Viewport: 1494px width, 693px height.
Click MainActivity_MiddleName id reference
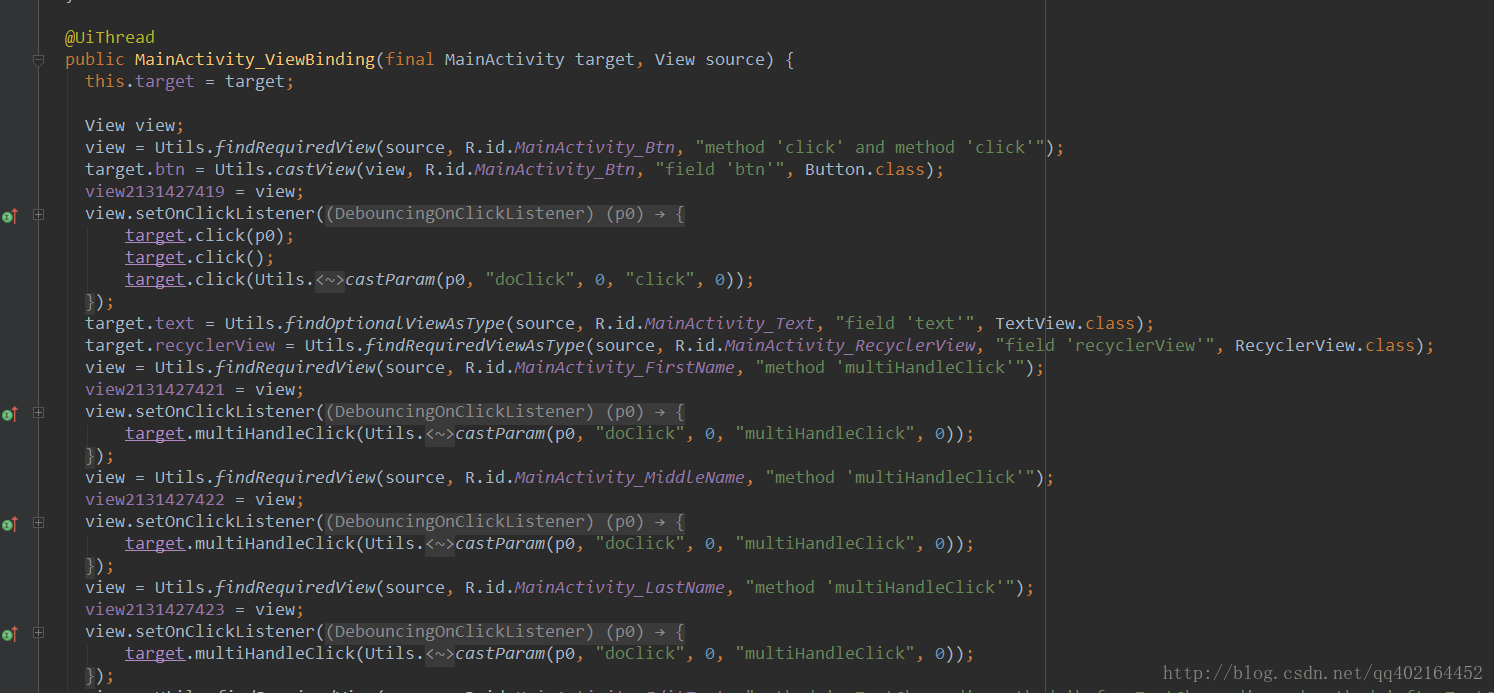pyautogui.click(x=630, y=478)
